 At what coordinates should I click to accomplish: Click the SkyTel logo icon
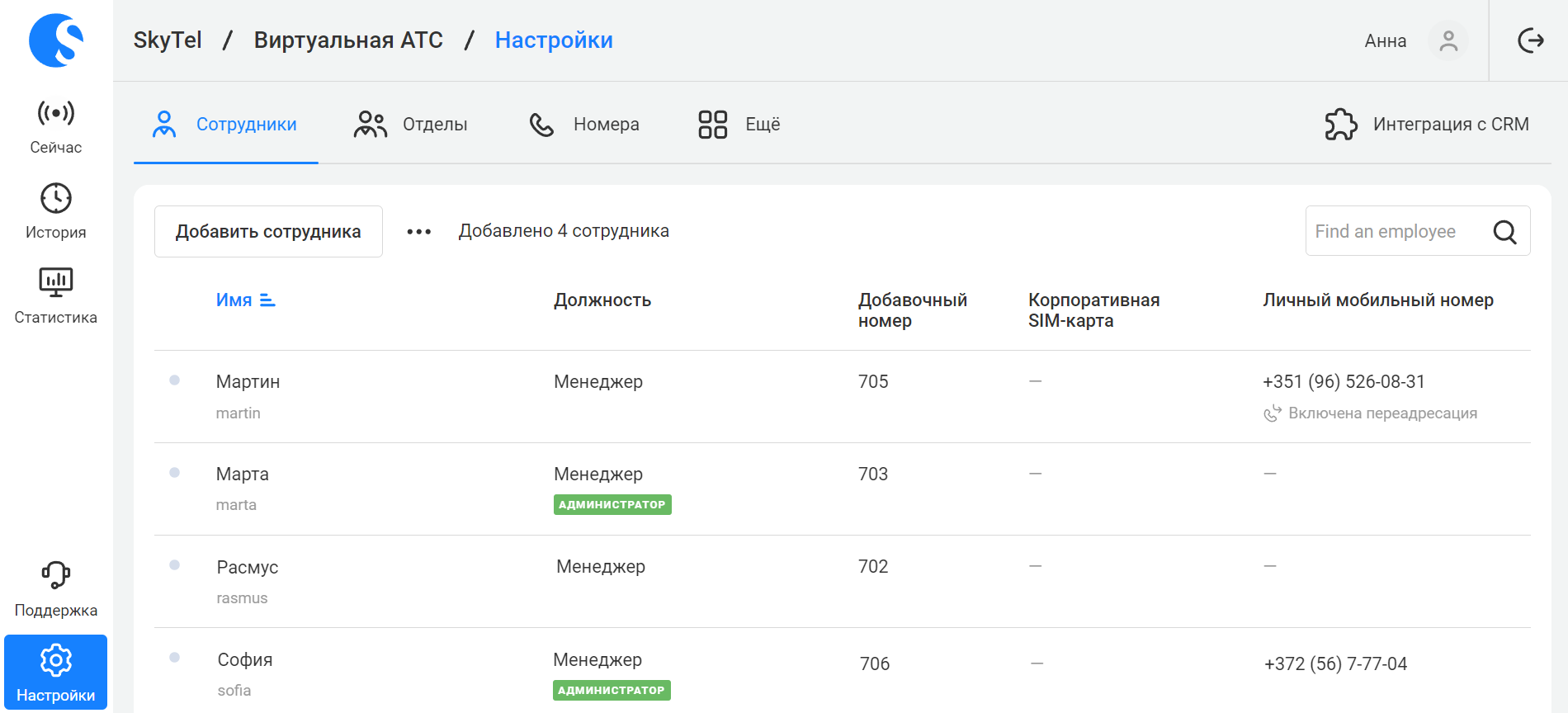[x=56, y=40]
